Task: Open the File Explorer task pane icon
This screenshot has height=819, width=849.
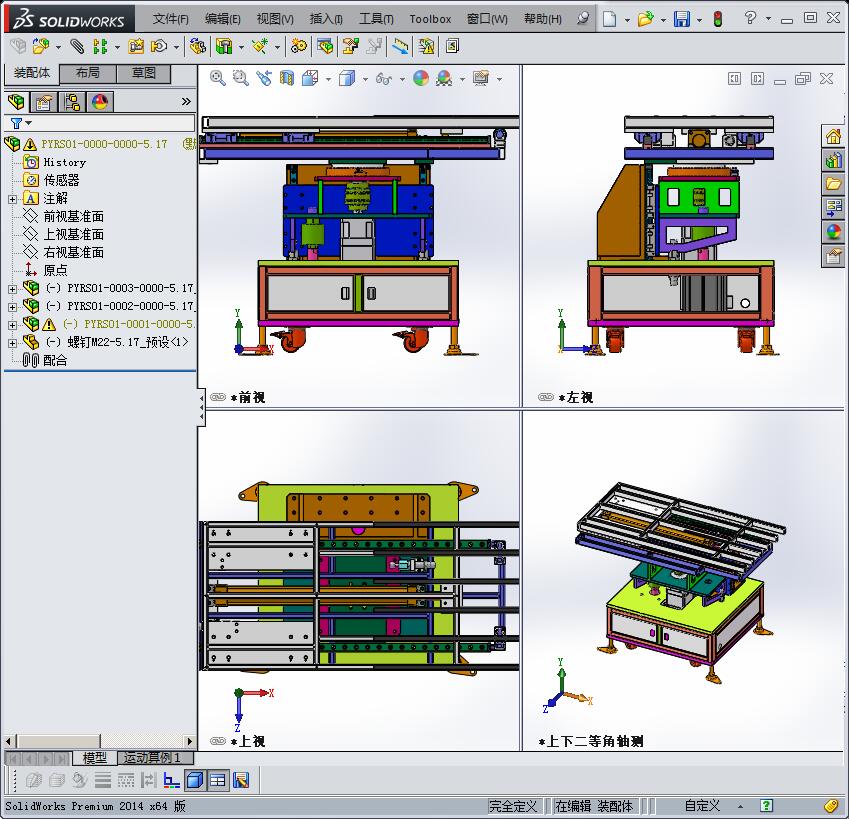Action: pyautogui.click(x=834, y=184)
